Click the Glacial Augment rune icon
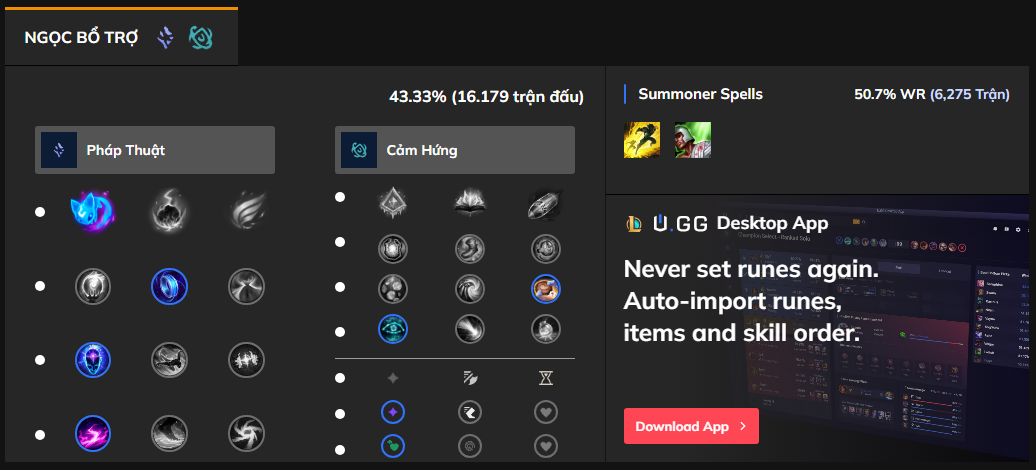Screen dimensions: 1036x470 pos(393,204)
